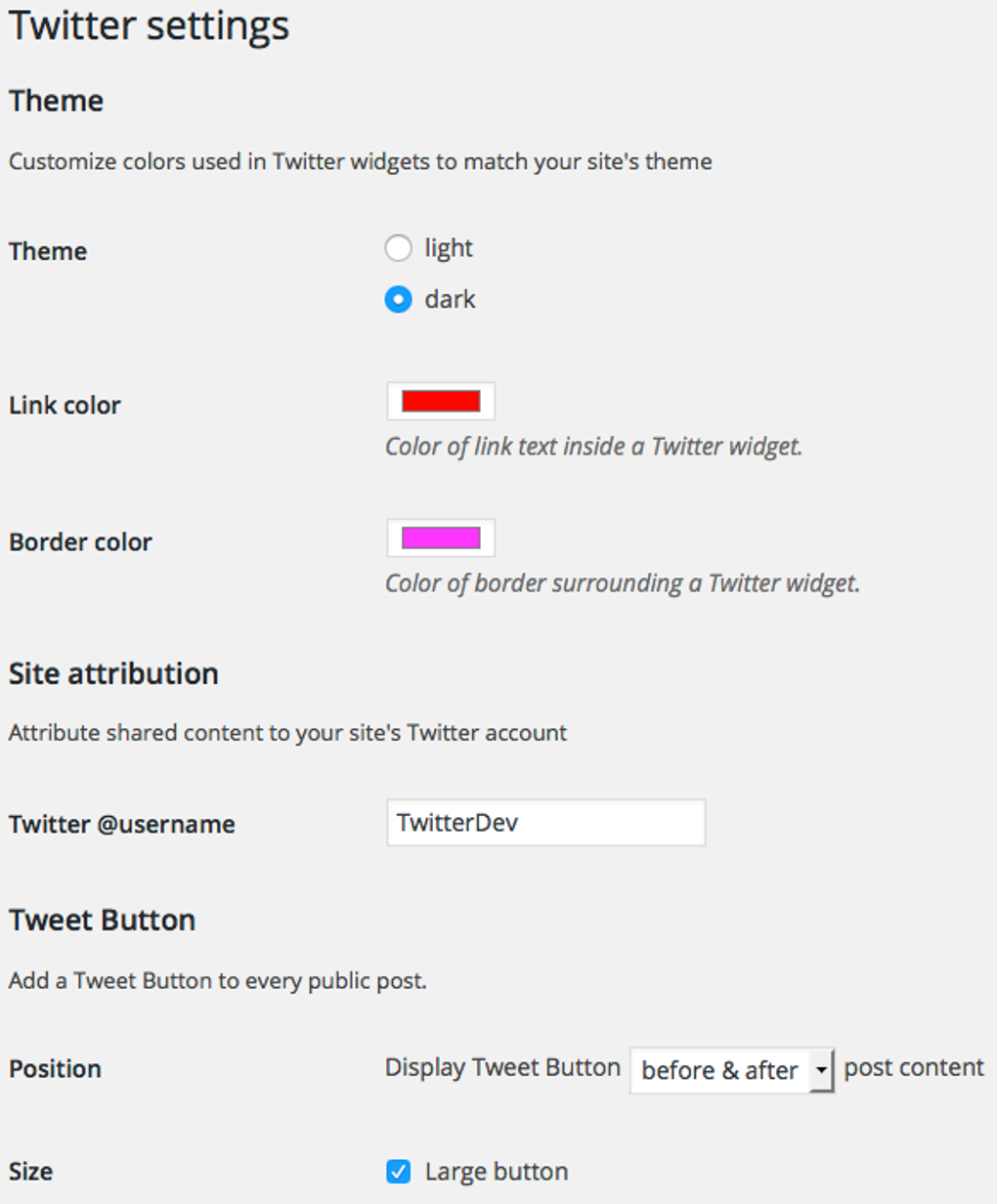Expand the Display Tweet Button selector
This screenshot has height=1204, width=997.
pos(731,1070)
